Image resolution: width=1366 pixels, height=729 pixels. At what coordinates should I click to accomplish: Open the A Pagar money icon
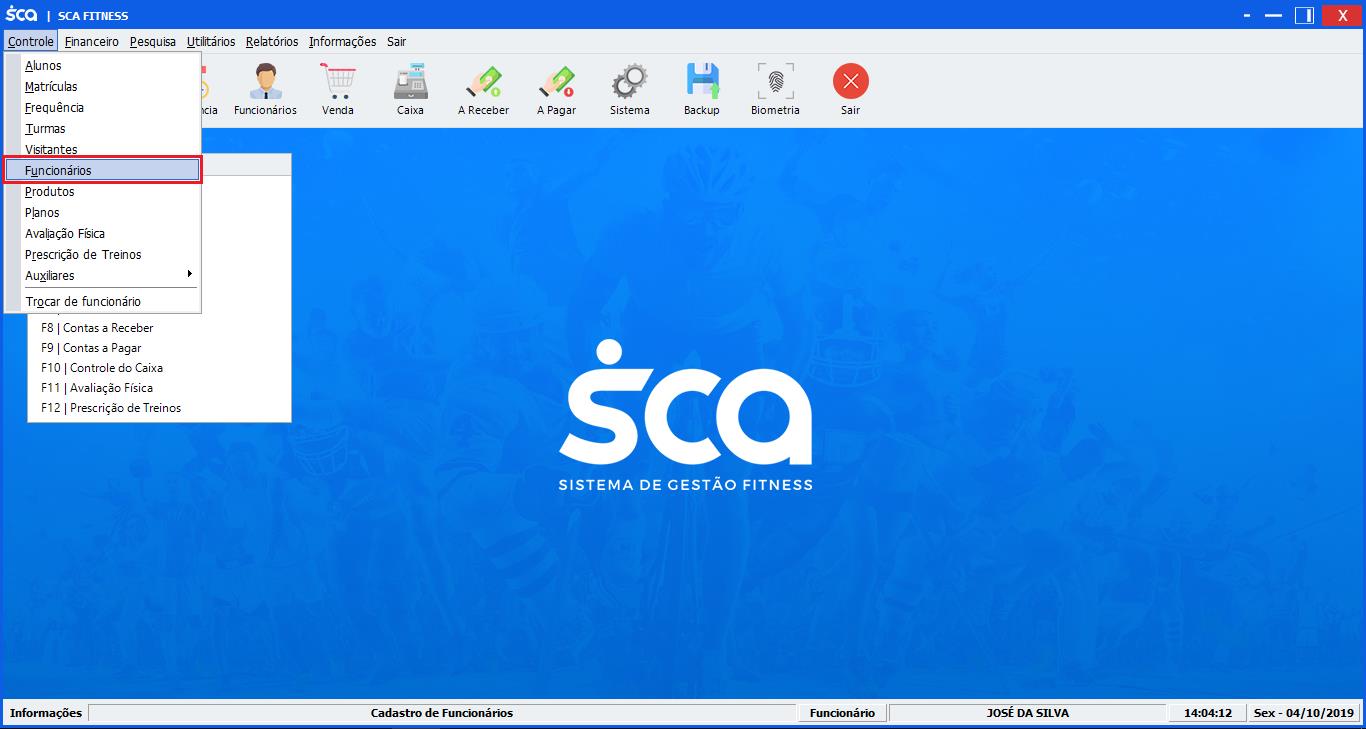[556, 90]
